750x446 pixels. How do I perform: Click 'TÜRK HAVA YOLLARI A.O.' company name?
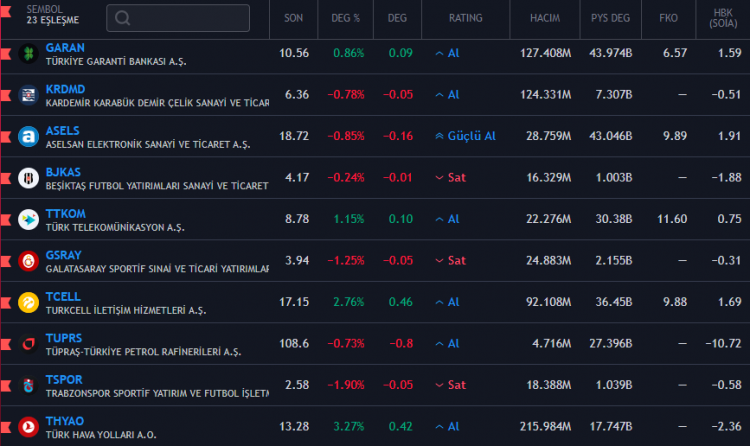pos(101,435)
